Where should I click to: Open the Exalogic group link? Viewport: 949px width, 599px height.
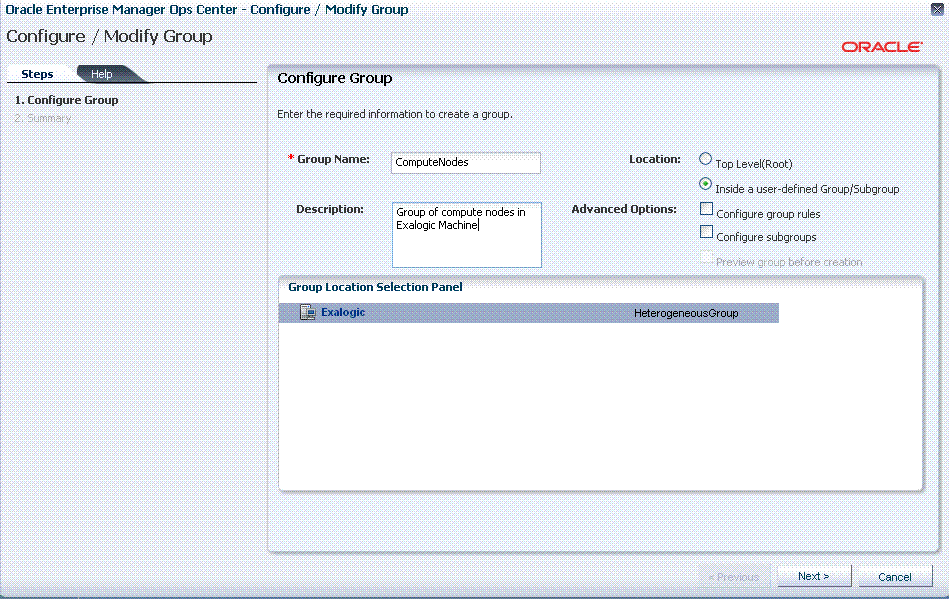coord(343,312)
